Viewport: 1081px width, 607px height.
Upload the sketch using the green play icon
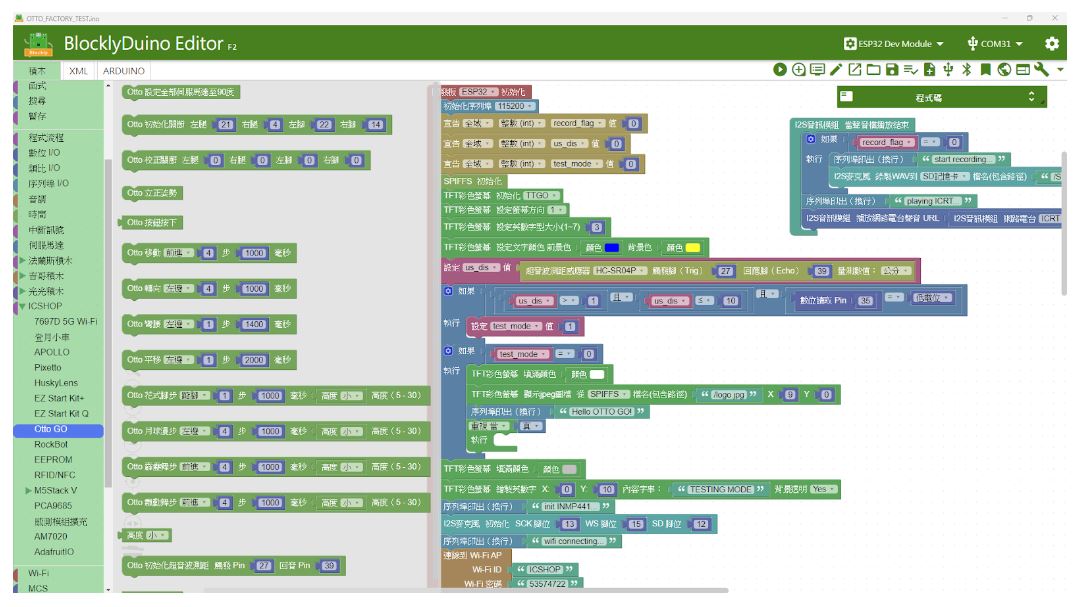point(780,68)
